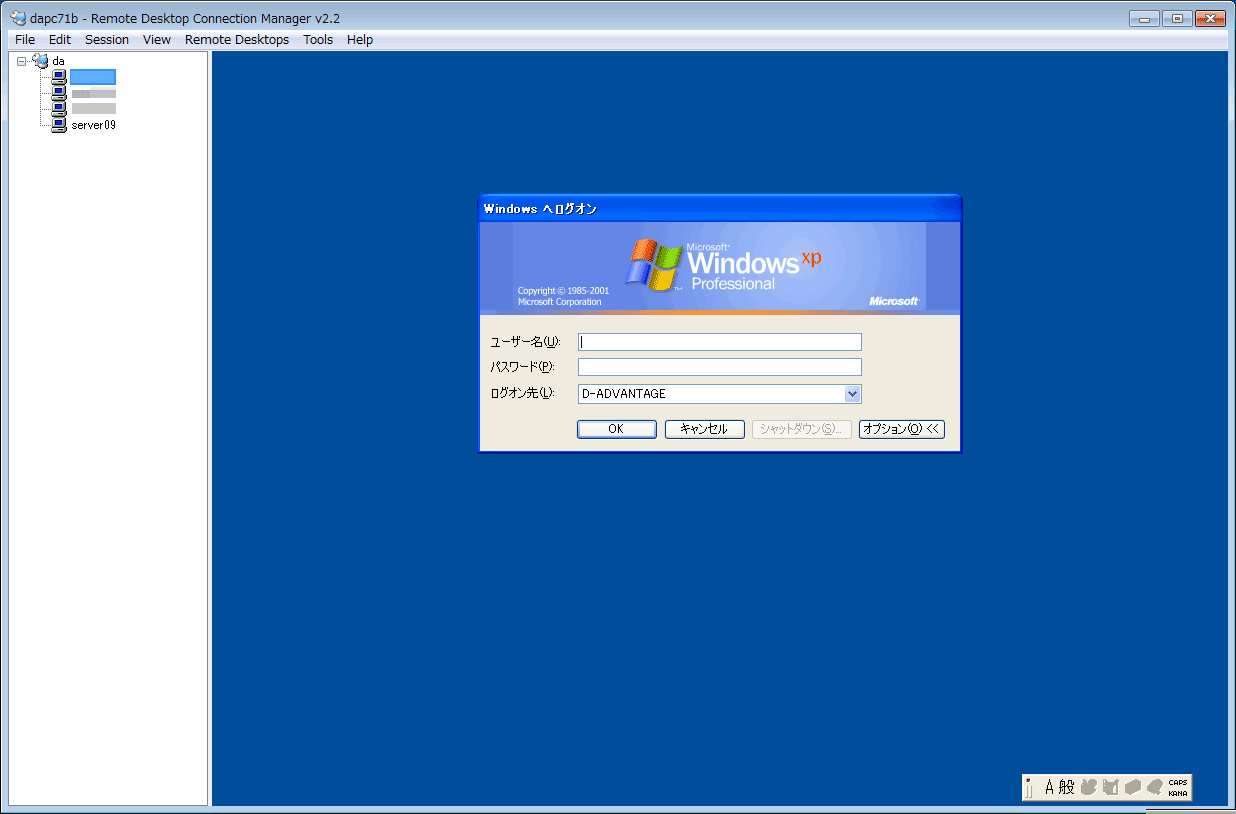The image size is (1236, 814).
Task: Click the IME input mode 'A' icon
Action: click(x=1050, y=787)
